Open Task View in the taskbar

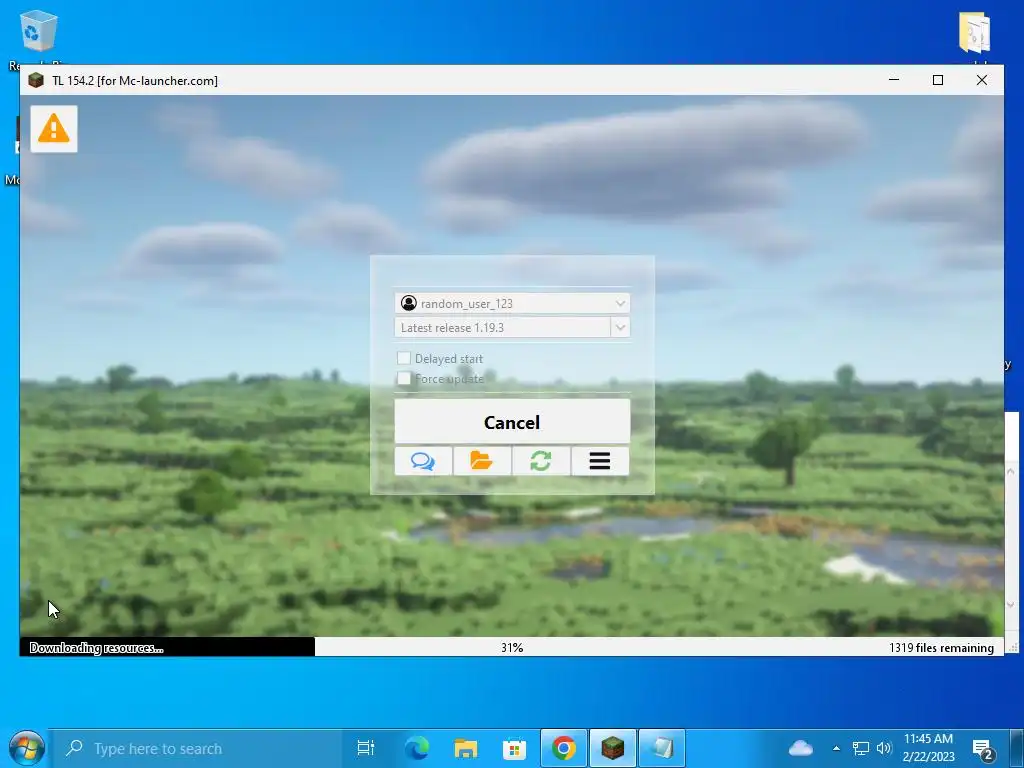pyautogui.click(x=366, y=748)
